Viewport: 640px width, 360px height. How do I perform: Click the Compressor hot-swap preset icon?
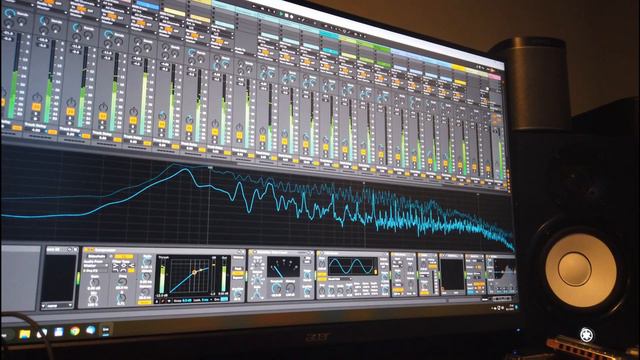(x=239, y=252)
